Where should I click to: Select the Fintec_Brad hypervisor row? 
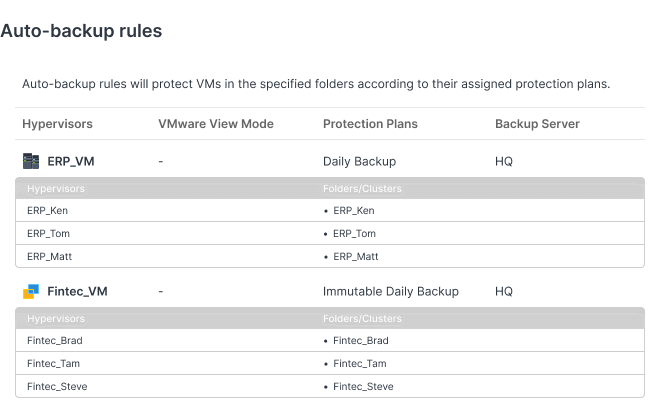point(54,341)
